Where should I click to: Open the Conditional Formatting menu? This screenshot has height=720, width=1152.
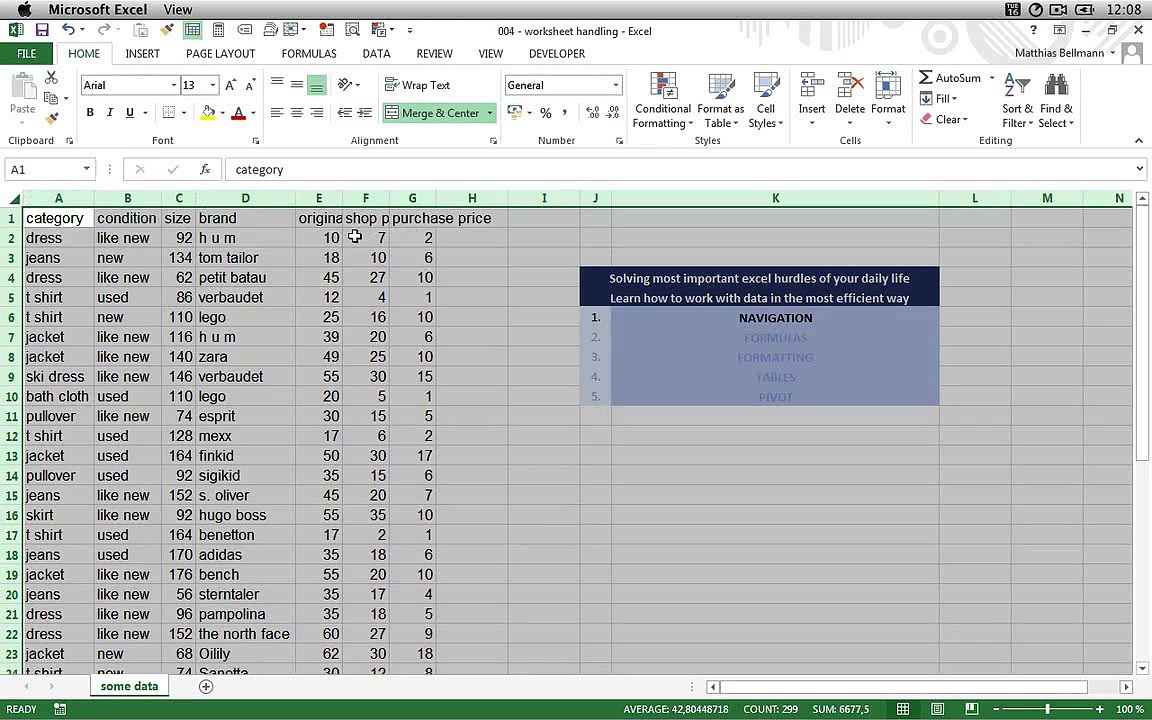(663, 101)
